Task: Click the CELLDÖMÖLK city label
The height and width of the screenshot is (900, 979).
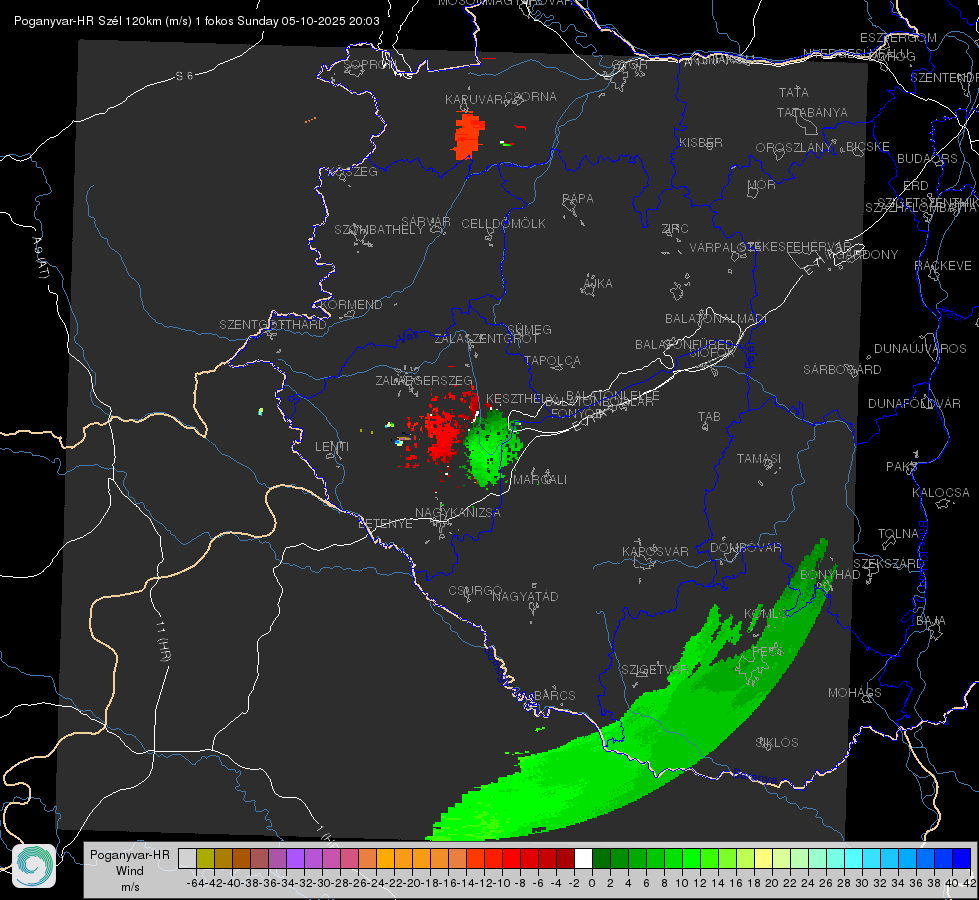Action: (x=504, y=224)
